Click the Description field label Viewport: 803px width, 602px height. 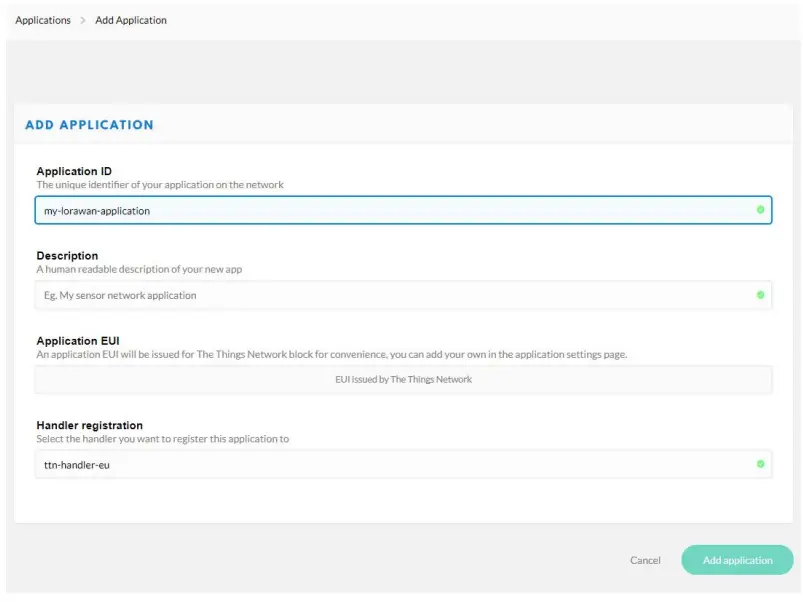[x=67, y=256]
